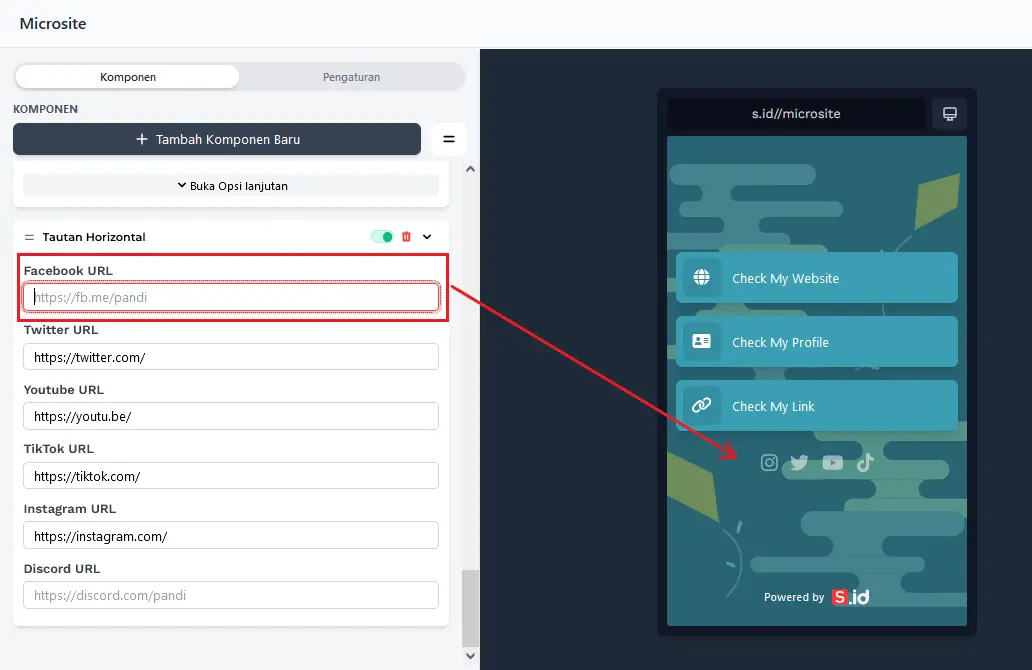Open the Check My Website link button
Viewport: 1032px width, 670px height.
[x=816, y=278]
